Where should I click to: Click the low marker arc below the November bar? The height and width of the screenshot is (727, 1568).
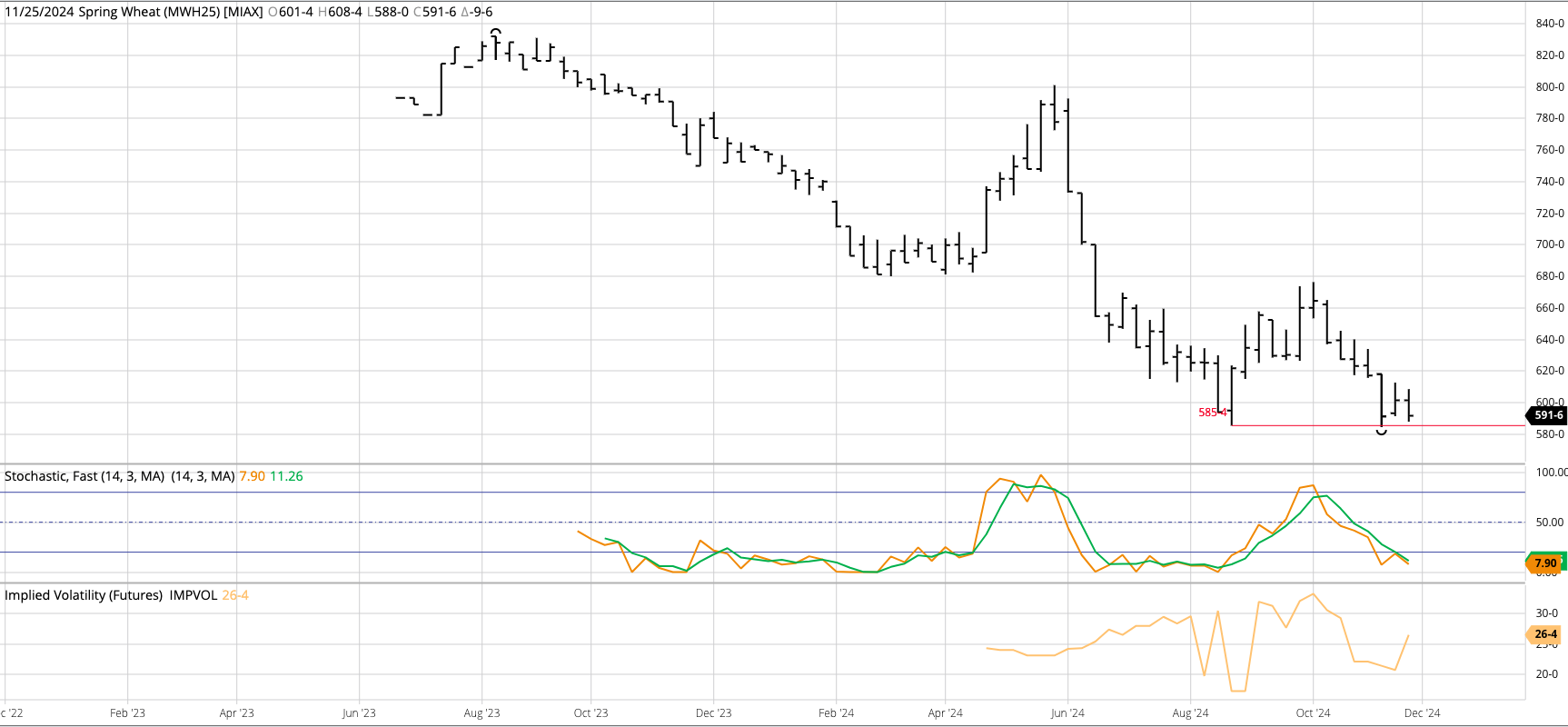[1382, 432]
